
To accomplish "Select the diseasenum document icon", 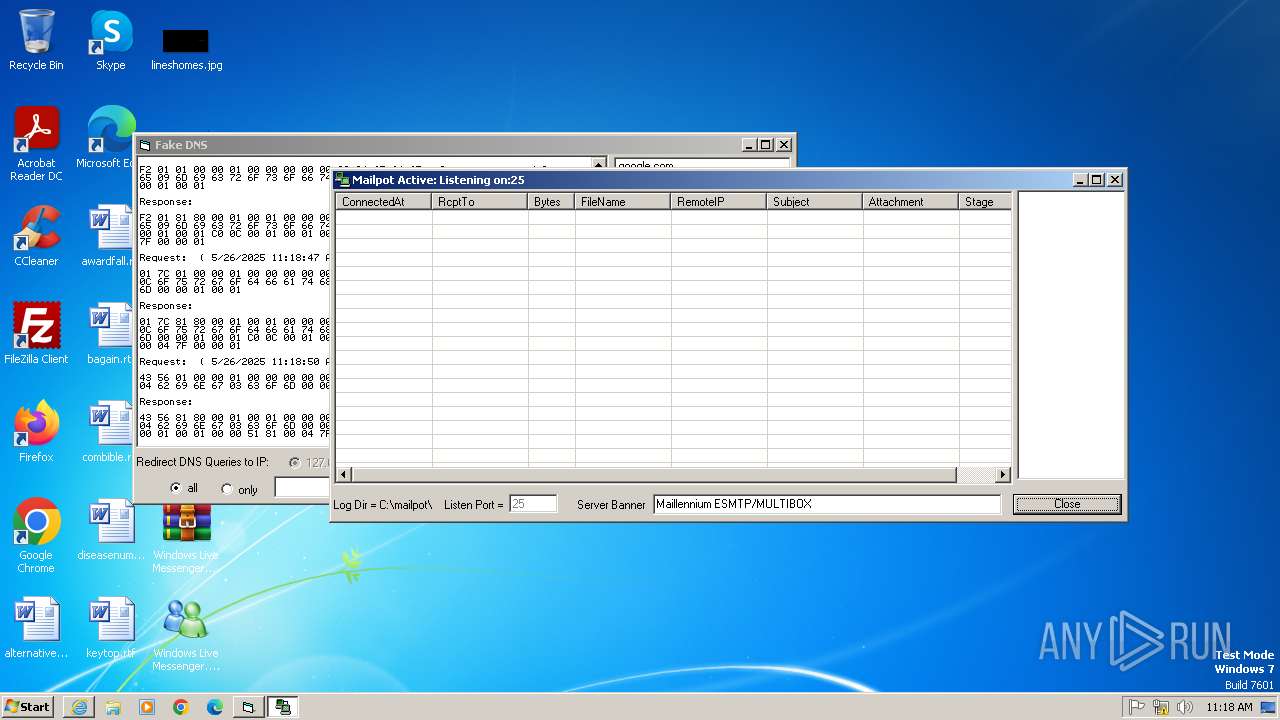I will coord(110,530).
